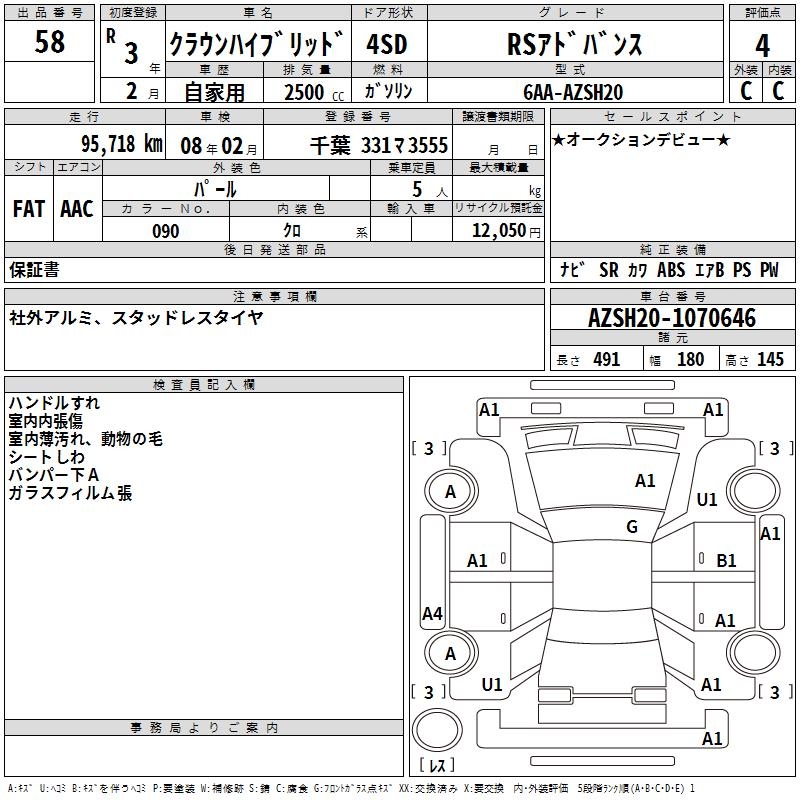Viewport: 800px width, 800px height.
Task: Click the inspector note "ガラスフィルム張"
Action: [x=70, y=493]
